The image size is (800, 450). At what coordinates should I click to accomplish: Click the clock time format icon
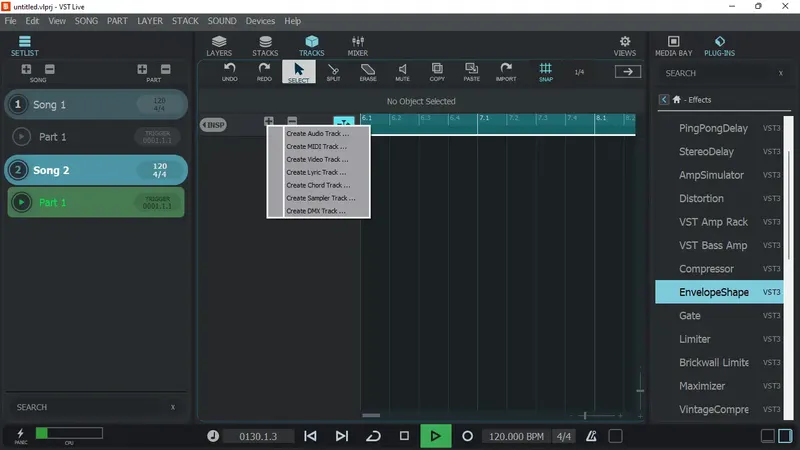(213, 436)
